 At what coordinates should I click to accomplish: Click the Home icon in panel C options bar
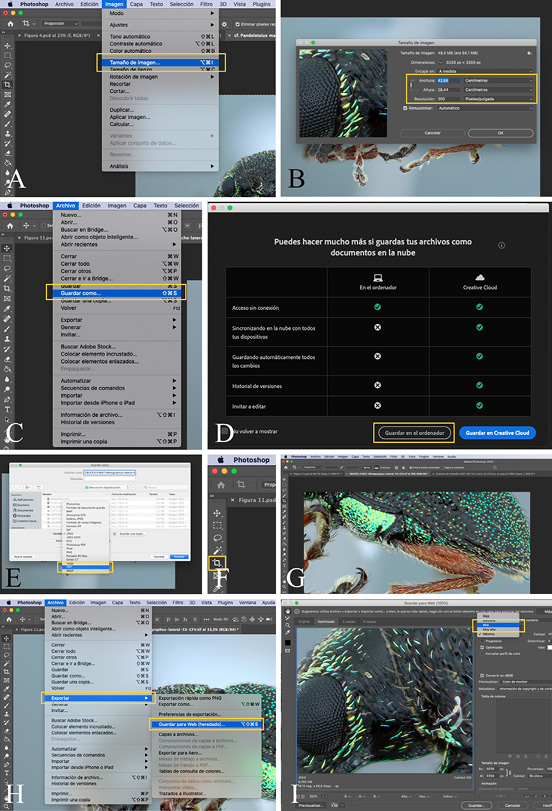(10, 226)
